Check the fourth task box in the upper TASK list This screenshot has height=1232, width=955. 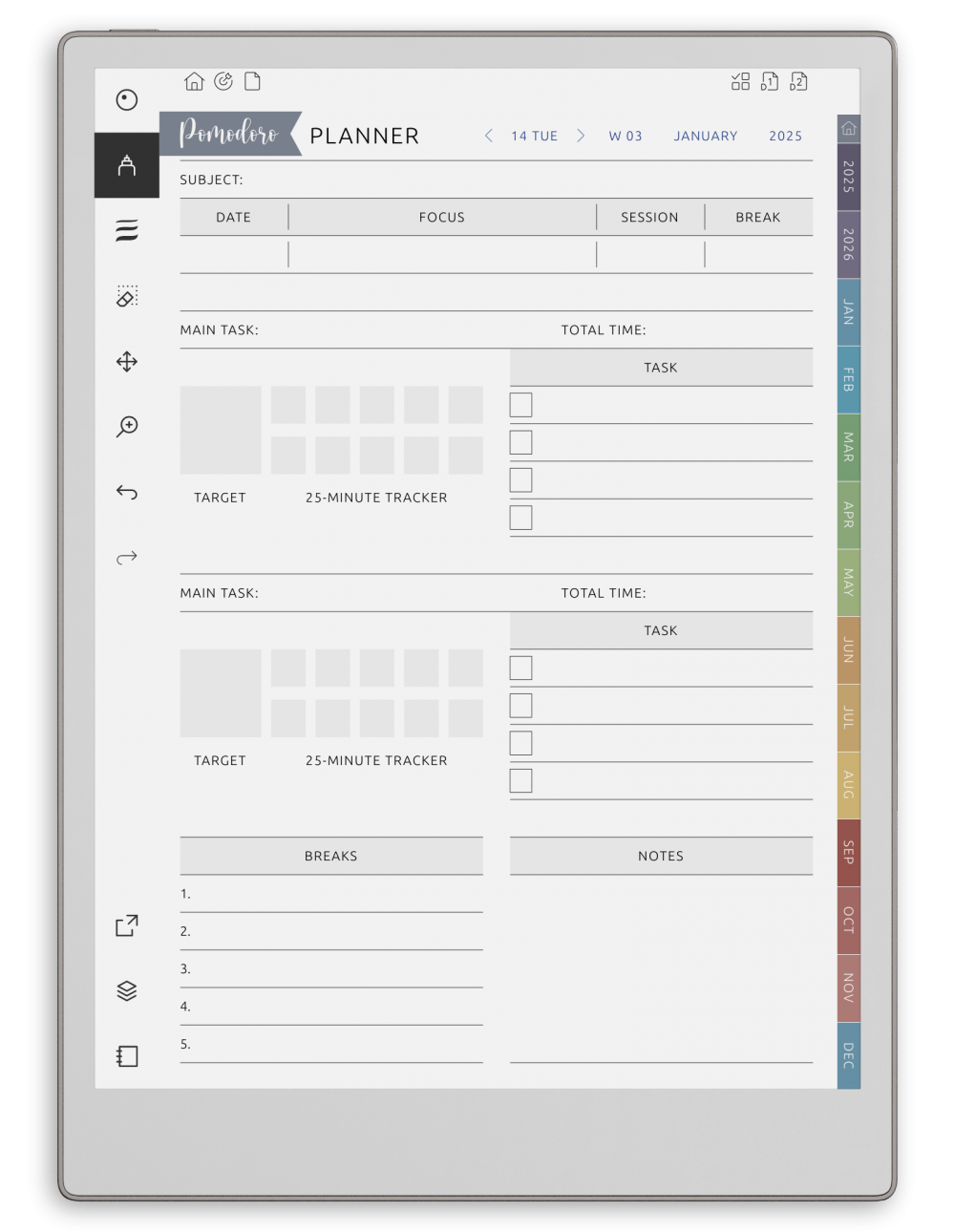520,518
